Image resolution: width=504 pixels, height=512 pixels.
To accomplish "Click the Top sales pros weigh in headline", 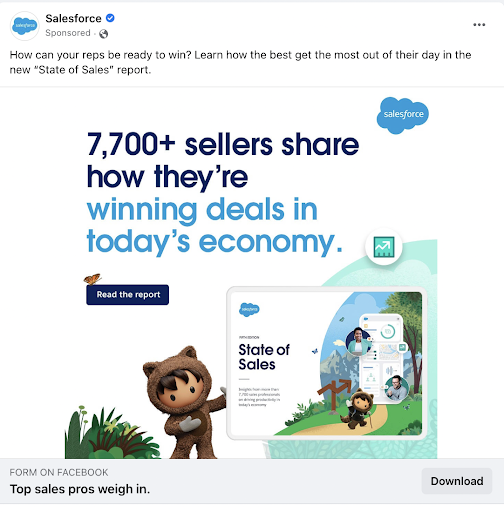I will coord(80,489).
